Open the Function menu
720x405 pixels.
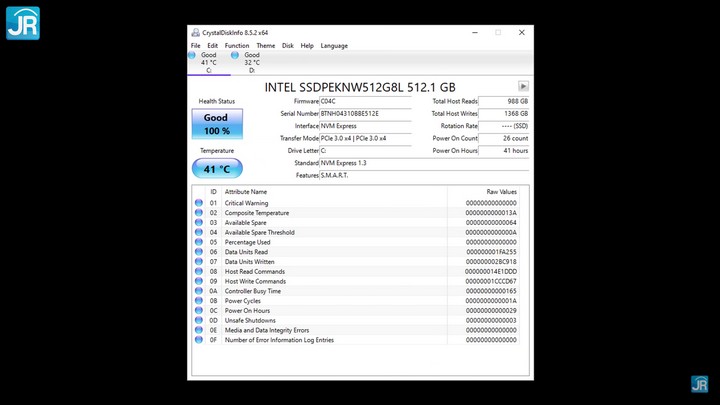tap(237, 46)
